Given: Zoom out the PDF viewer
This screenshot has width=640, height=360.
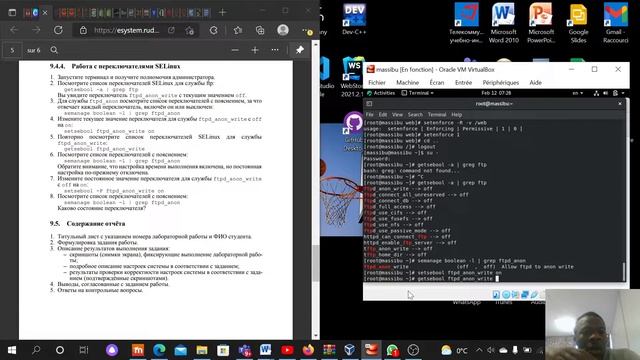Looking at the screenshot, I should (235, 50).
